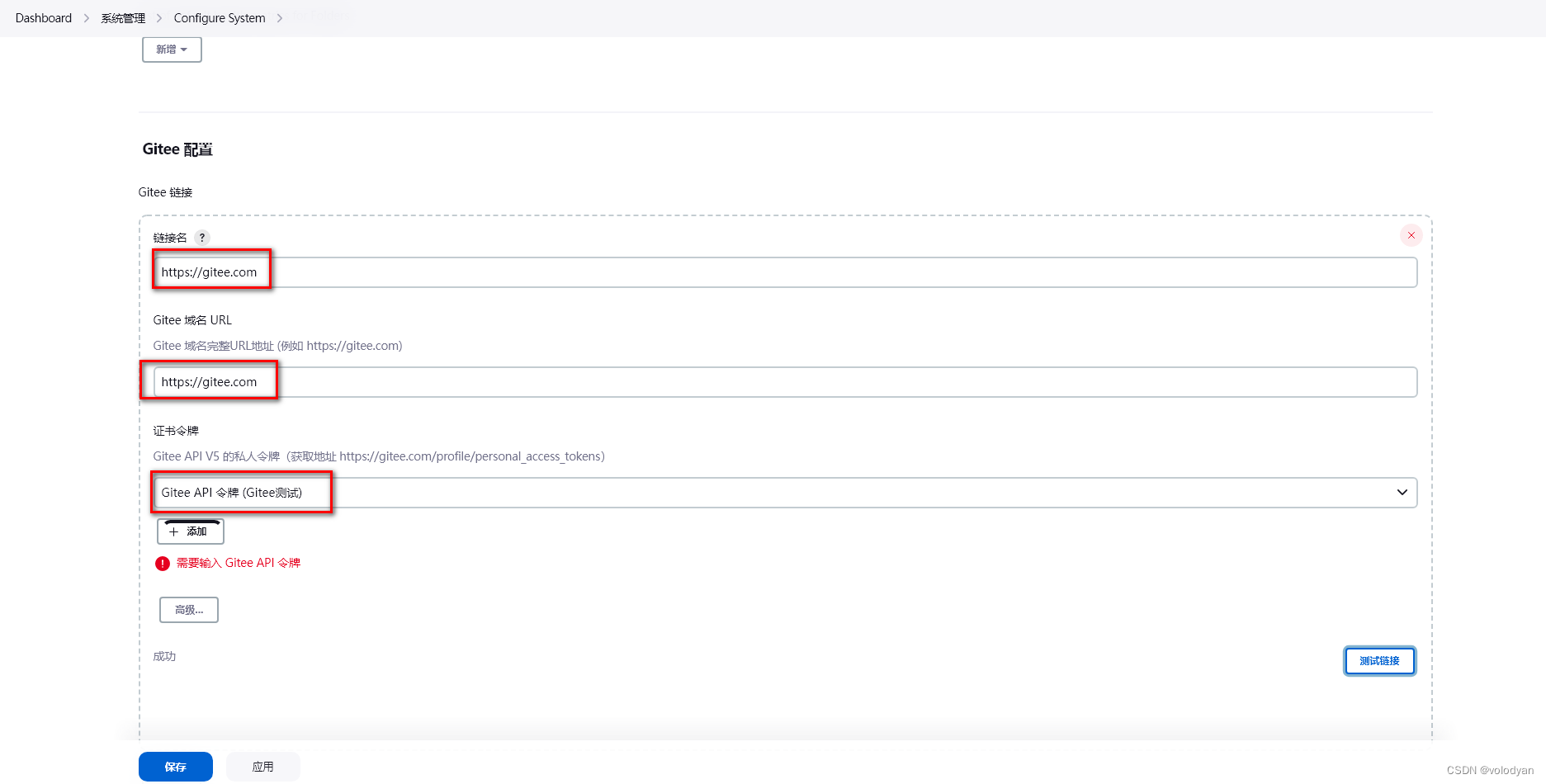Focus the Gitee 域名 URL input field

pos(785,382)
